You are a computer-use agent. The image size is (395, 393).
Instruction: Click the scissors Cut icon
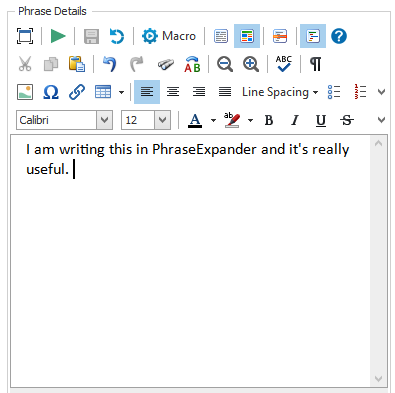(25, 64)
